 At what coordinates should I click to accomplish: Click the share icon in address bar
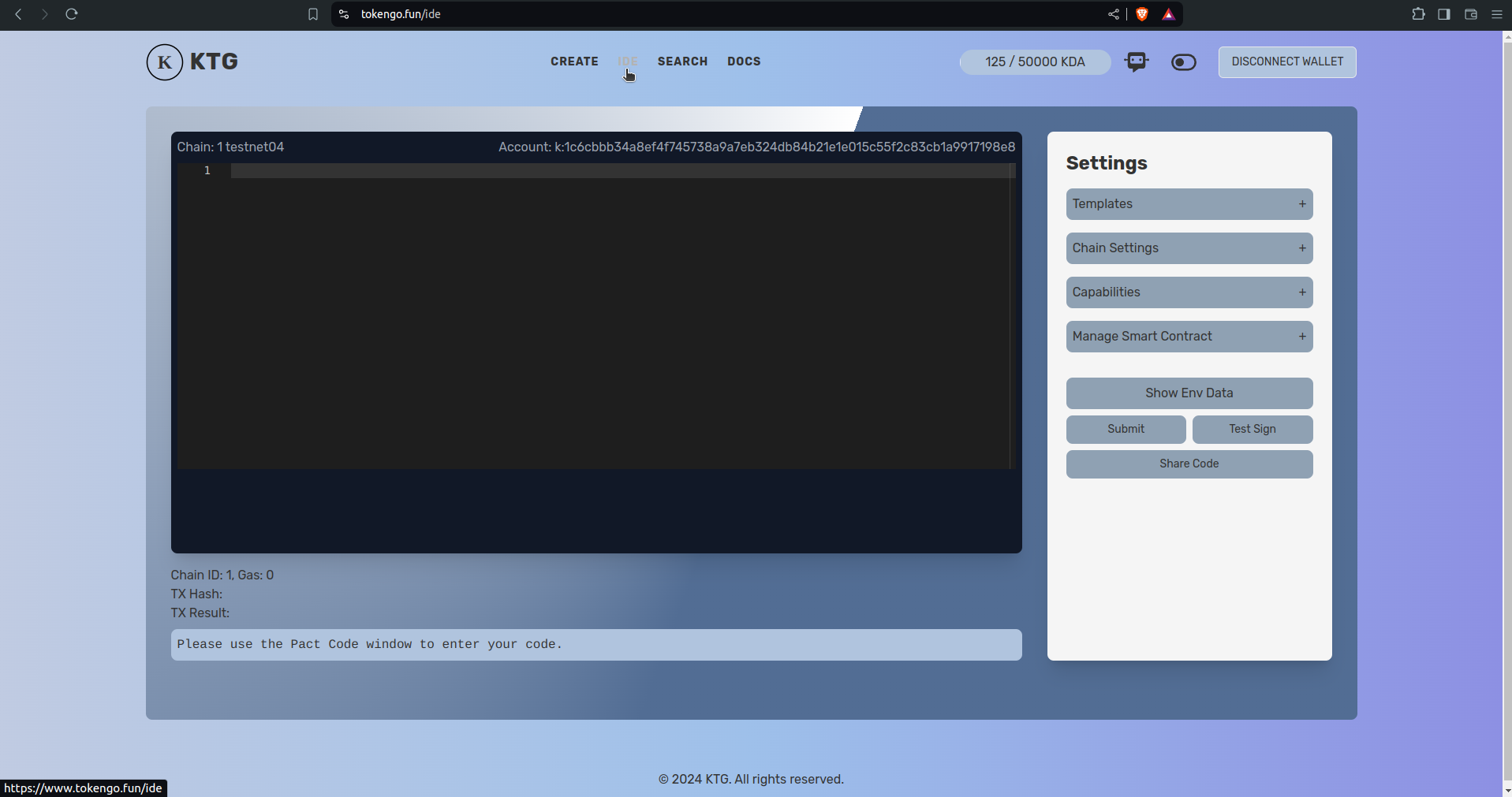1113,14
